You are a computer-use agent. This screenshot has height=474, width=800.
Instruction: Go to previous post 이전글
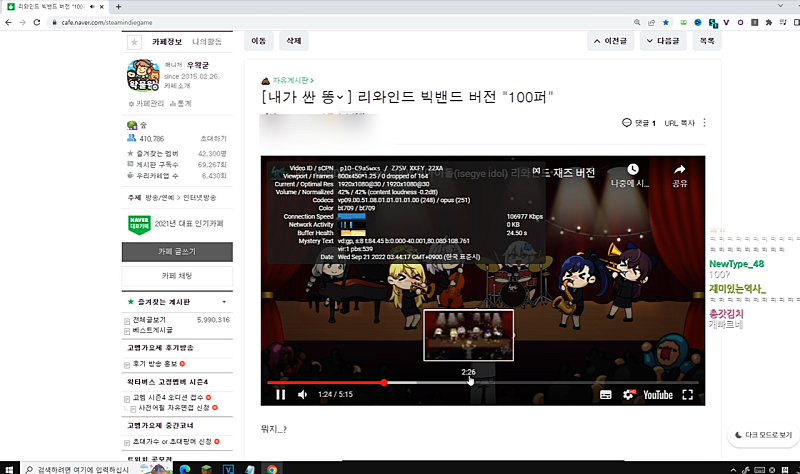[x=610, y=41]
